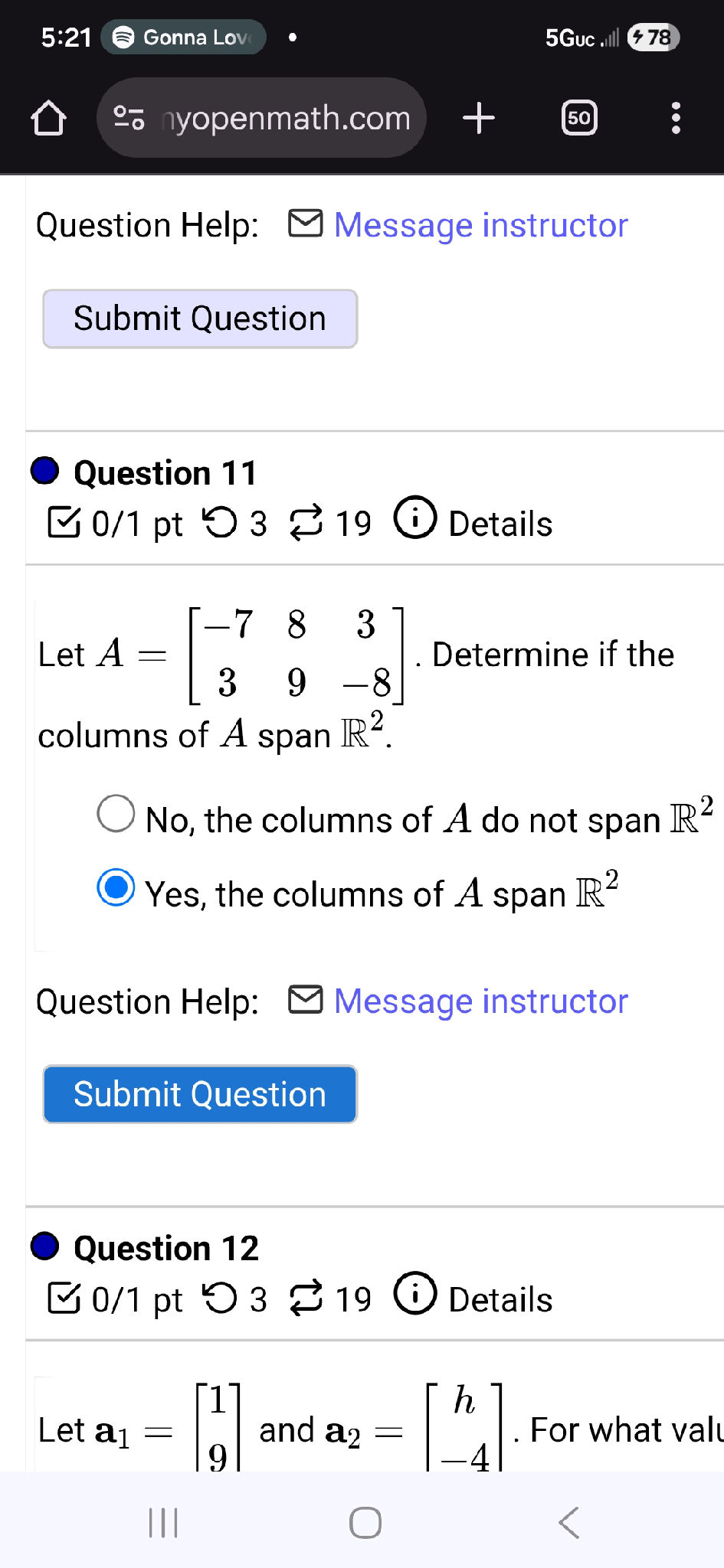Open the browser three-dot menu
The image size is (724, 1568).
tap(675, 119)
